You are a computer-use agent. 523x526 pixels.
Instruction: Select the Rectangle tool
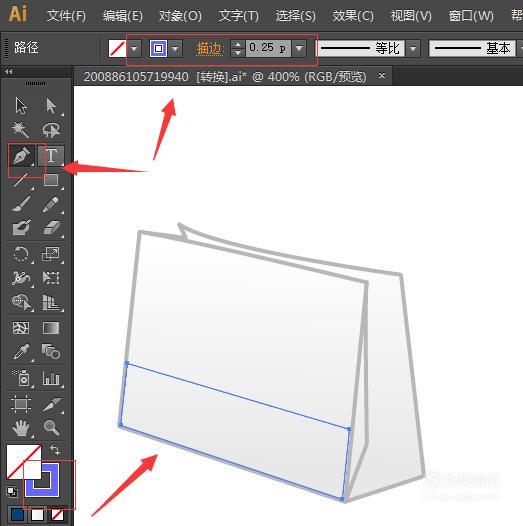point(51,180)
